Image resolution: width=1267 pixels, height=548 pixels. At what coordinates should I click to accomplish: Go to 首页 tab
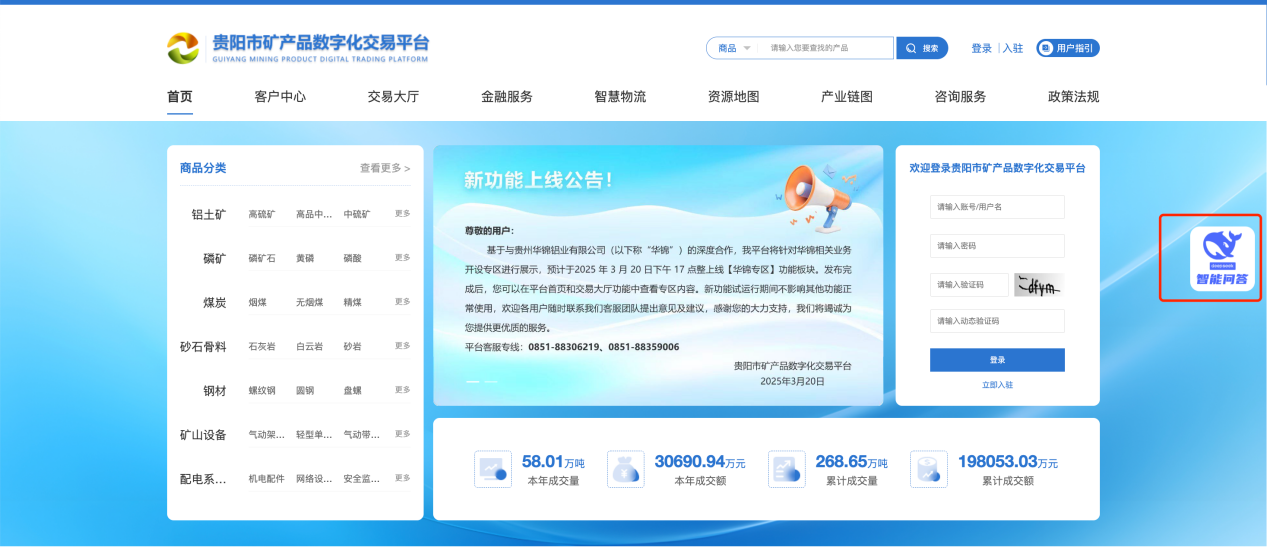coord(180,97)
